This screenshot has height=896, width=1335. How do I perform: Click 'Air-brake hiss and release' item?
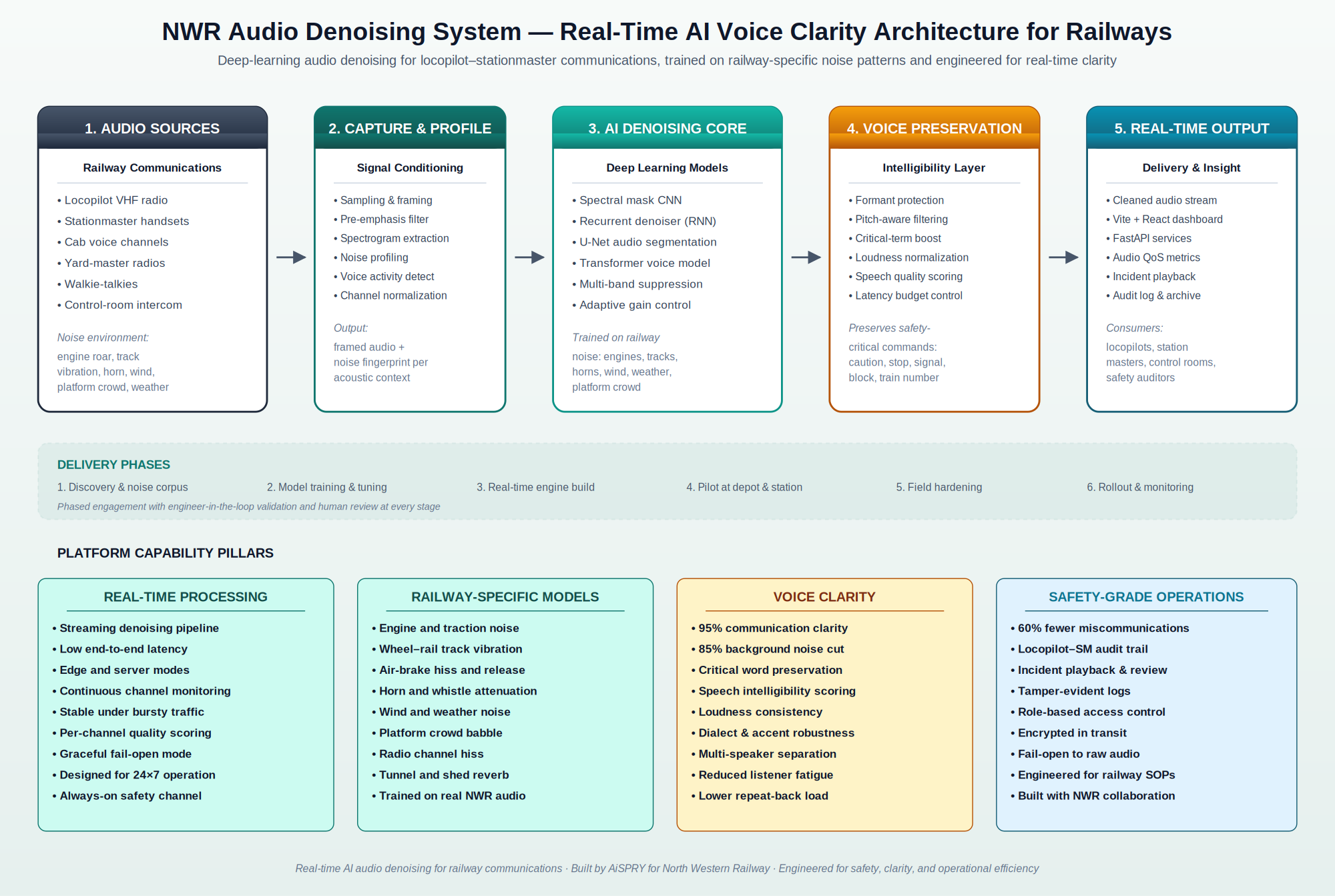pos(449,670)
